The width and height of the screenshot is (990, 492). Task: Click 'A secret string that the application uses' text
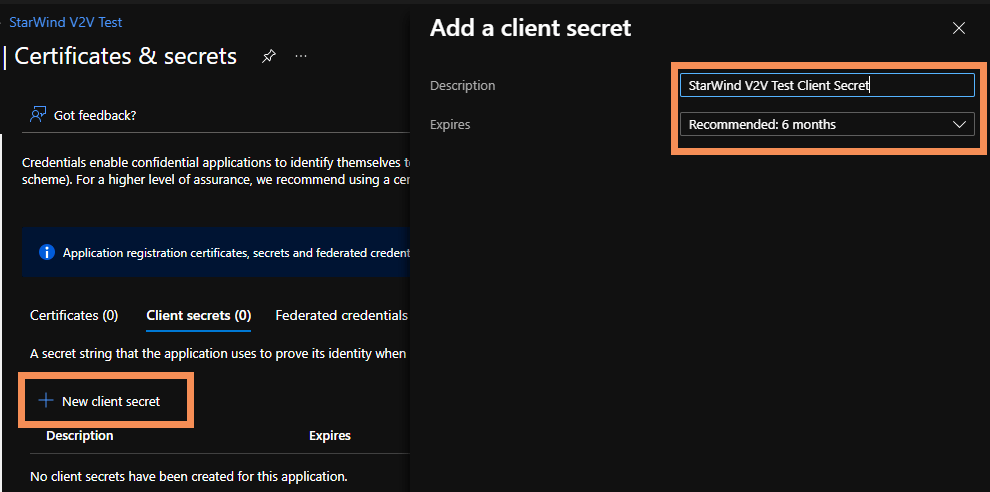tap(218, 354)
